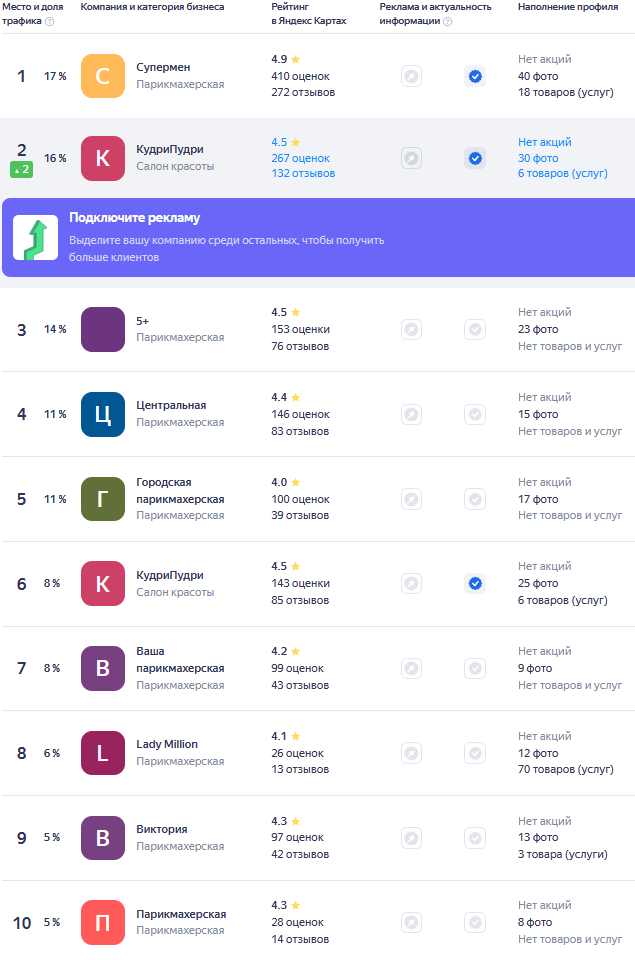Open the 267 оценок link
The image size is (635, 960).
pyautogui.click(x=301, y=158)
